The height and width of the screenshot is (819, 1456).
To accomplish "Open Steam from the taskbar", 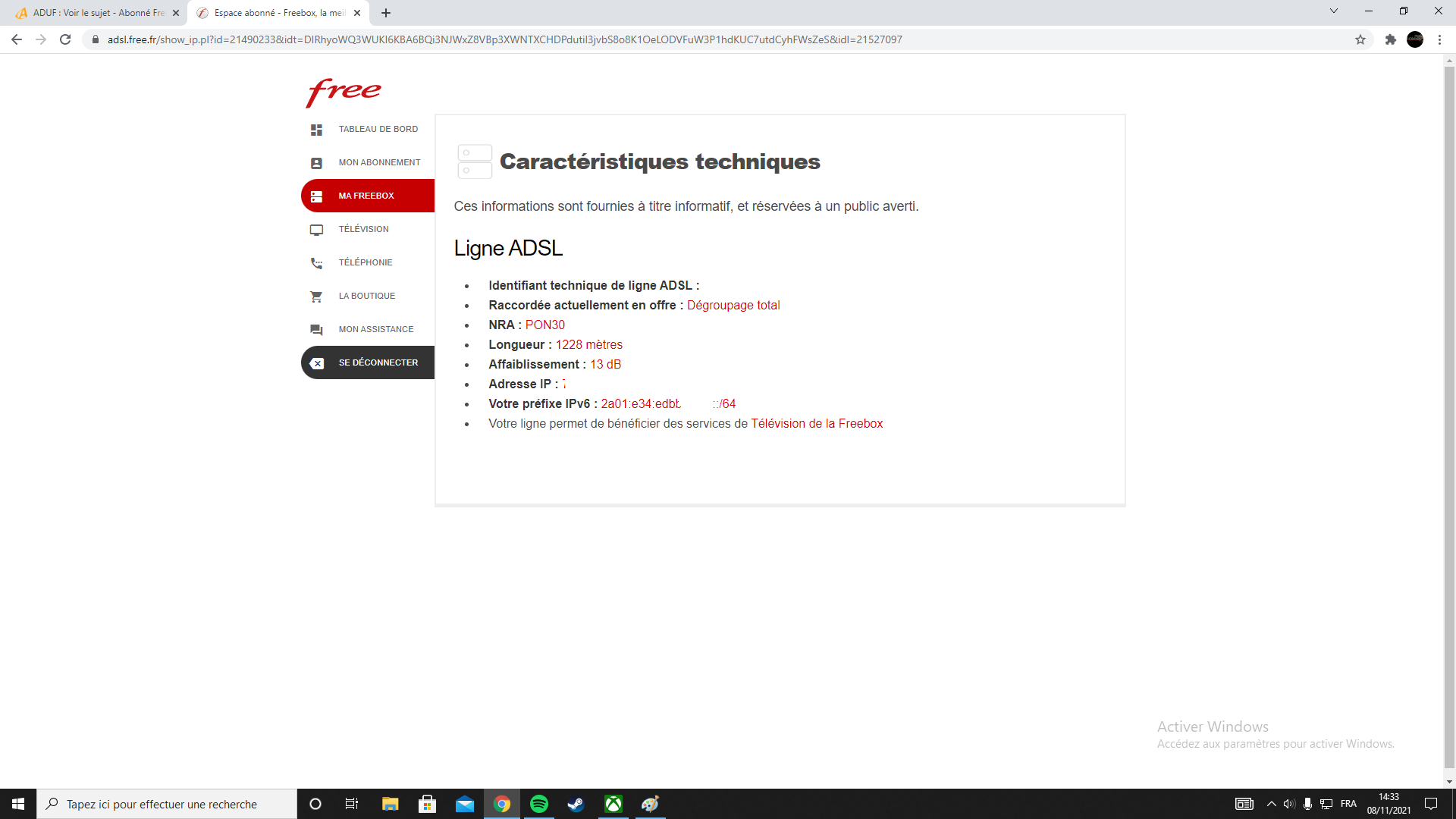I will (x=576, y=804).
